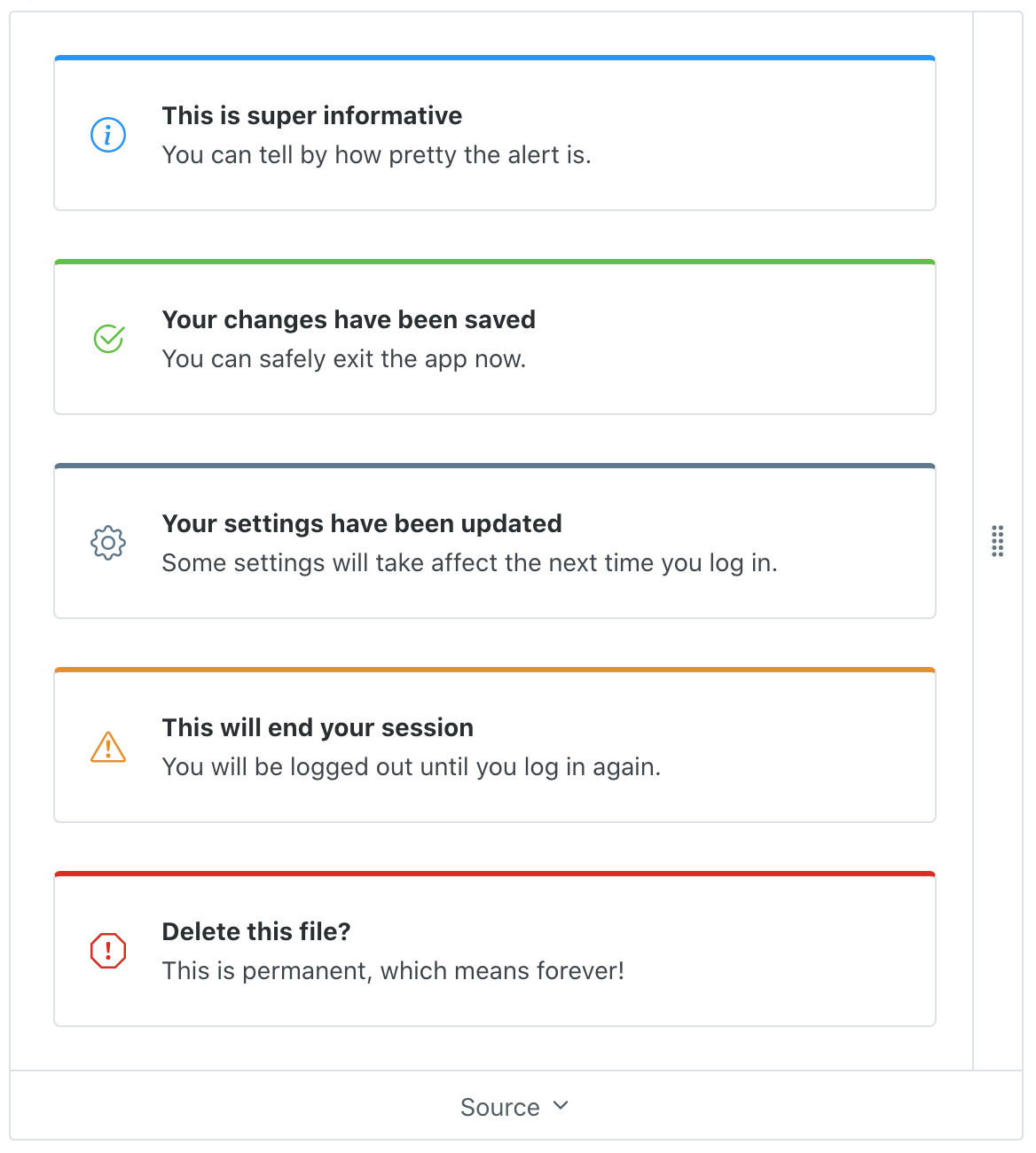Open the Source code panel
This screenshot has height=1153, width=1036.
point(515,1106)
